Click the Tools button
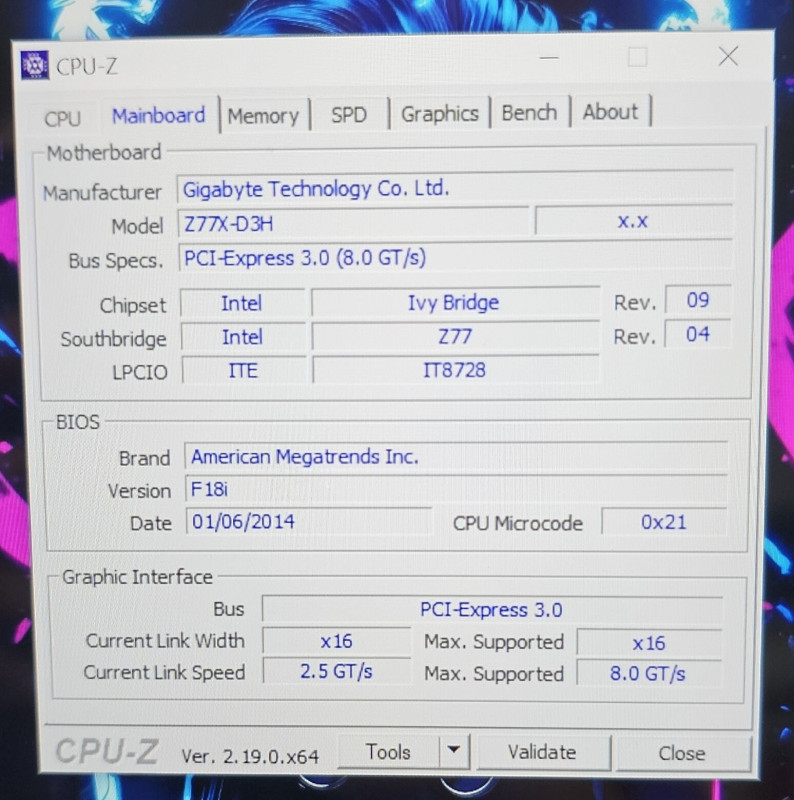 (x=388, y=752)
